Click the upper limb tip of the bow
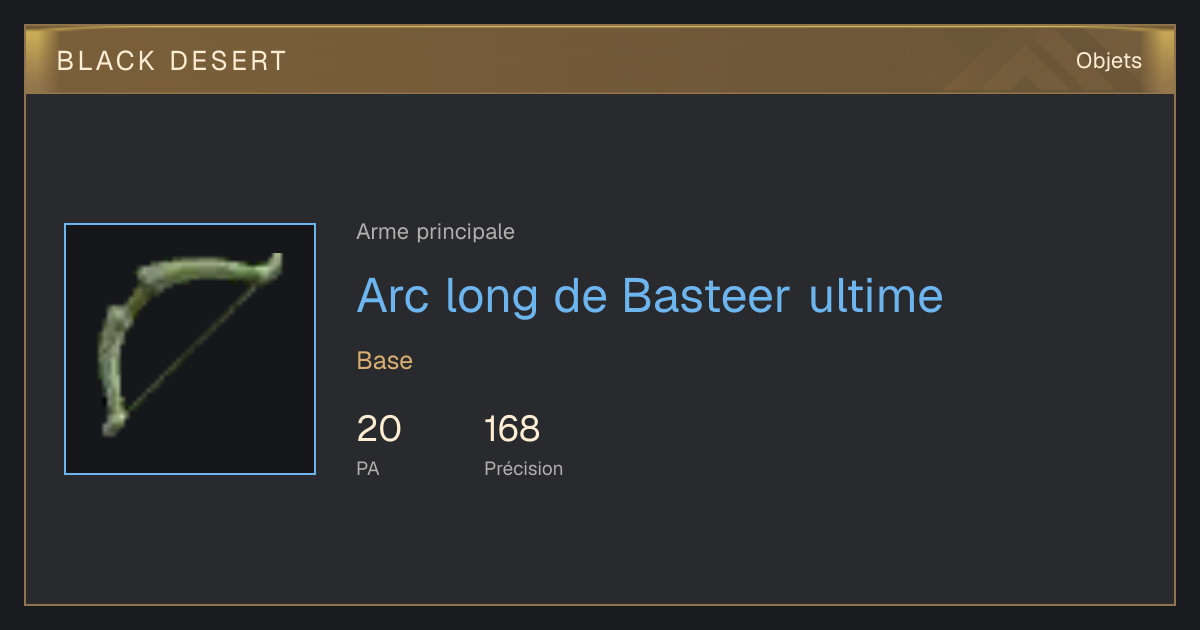The width and height of the screenshot is (1200, 630). pos(275,264)
